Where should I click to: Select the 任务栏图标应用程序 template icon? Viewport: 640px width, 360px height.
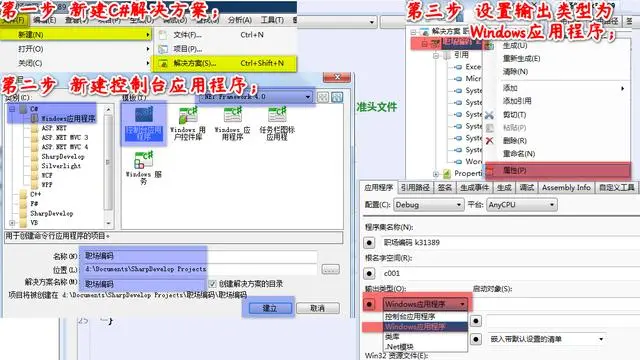coord(277,115)
